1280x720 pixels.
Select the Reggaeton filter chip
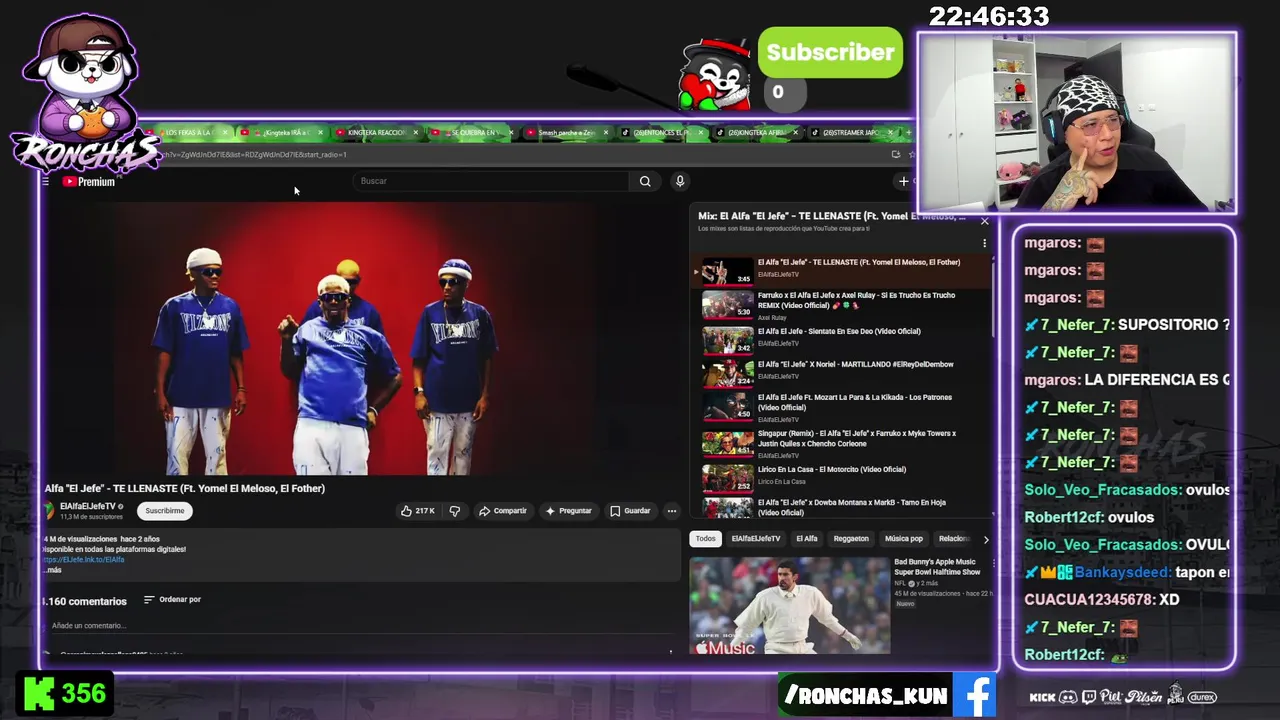click(x=851, y=539)
